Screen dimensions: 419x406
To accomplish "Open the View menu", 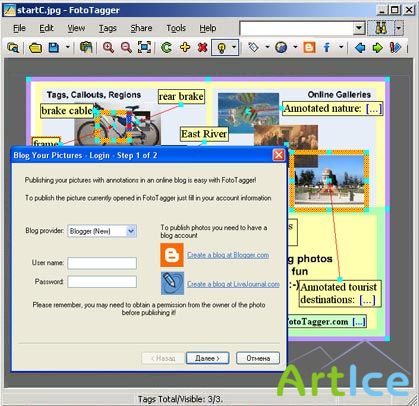I will [76, 28].
